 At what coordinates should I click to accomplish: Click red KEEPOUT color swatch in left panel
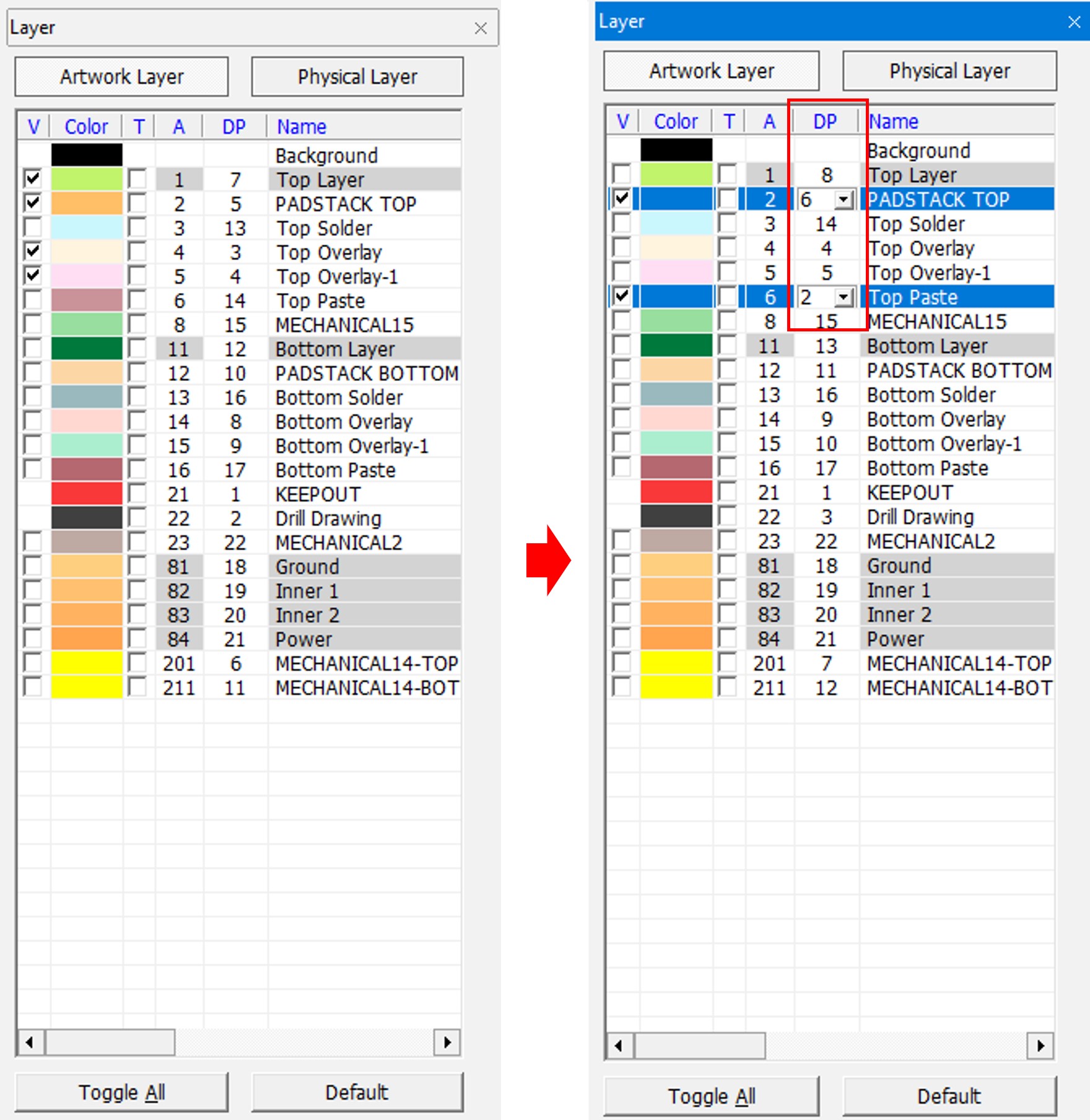coord(87,494)
